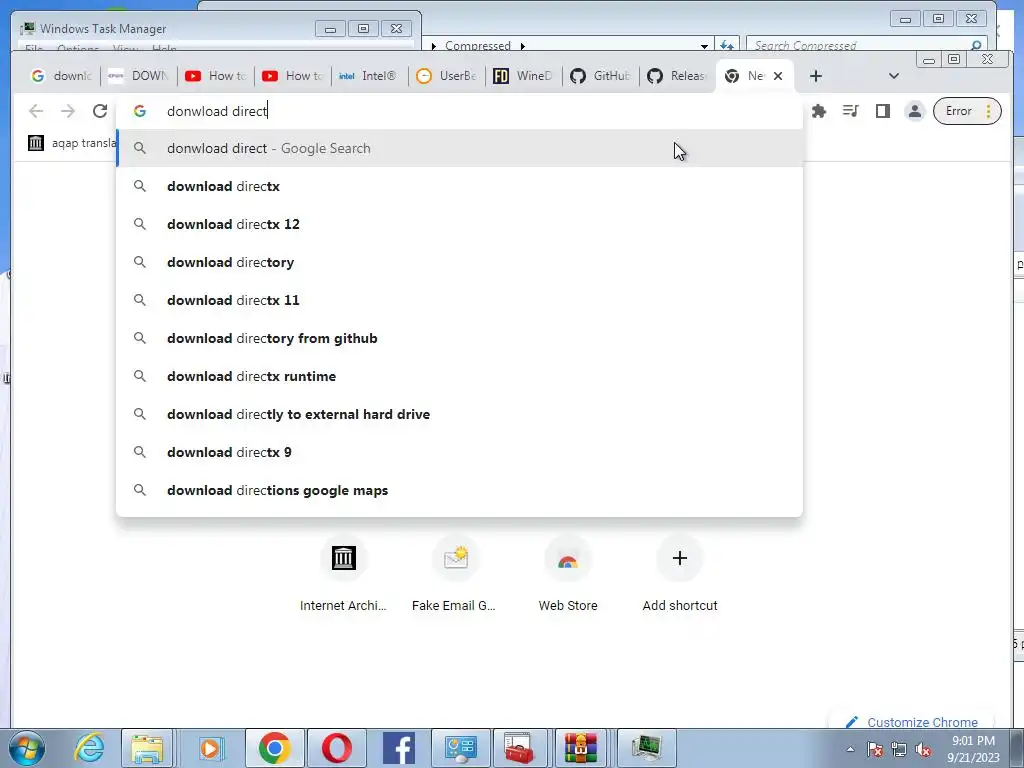This screenshot has height=768, width=1024.
Task: Open WinRAR on the taskbar
Action: point(581,748)
